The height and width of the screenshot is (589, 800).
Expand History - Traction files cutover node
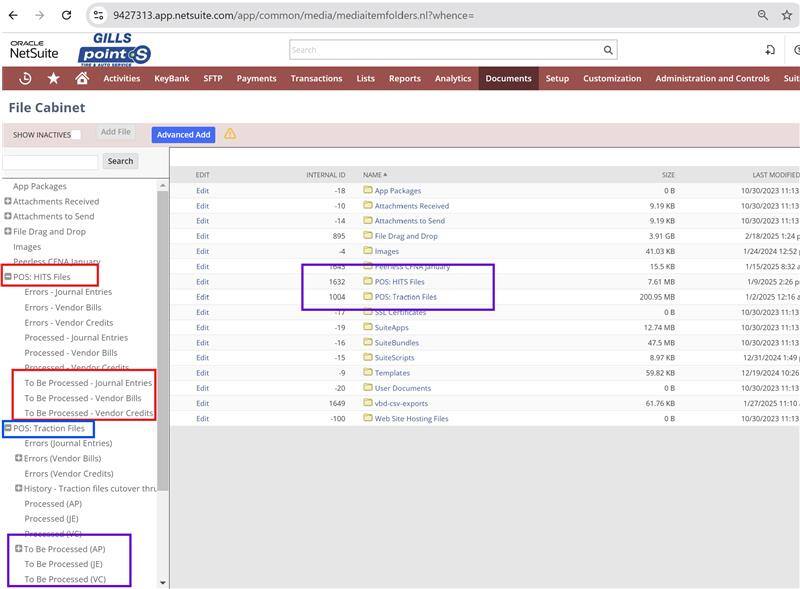pos(18,488)
